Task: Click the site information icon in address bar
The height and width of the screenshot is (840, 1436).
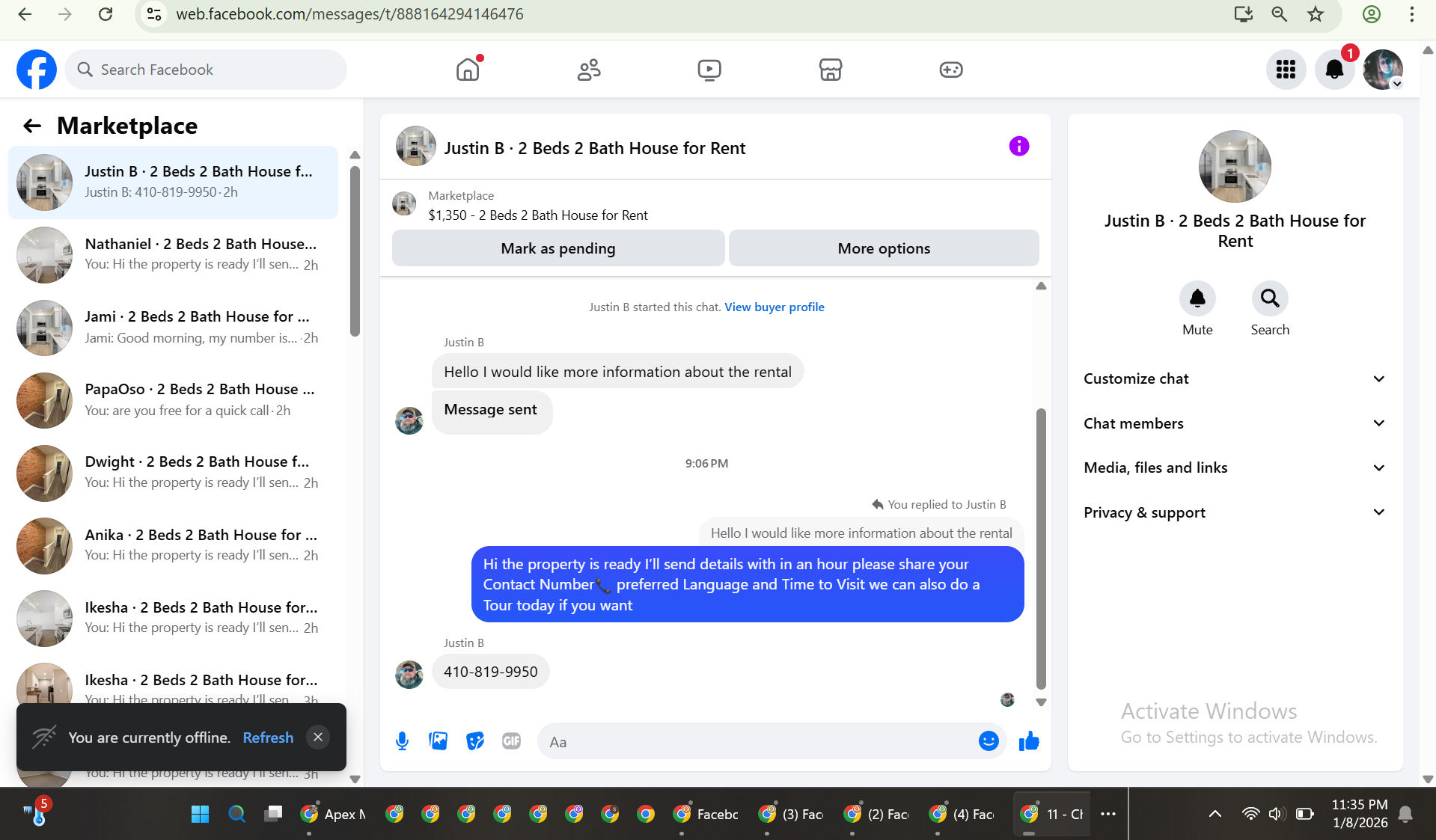Action: 154,14
